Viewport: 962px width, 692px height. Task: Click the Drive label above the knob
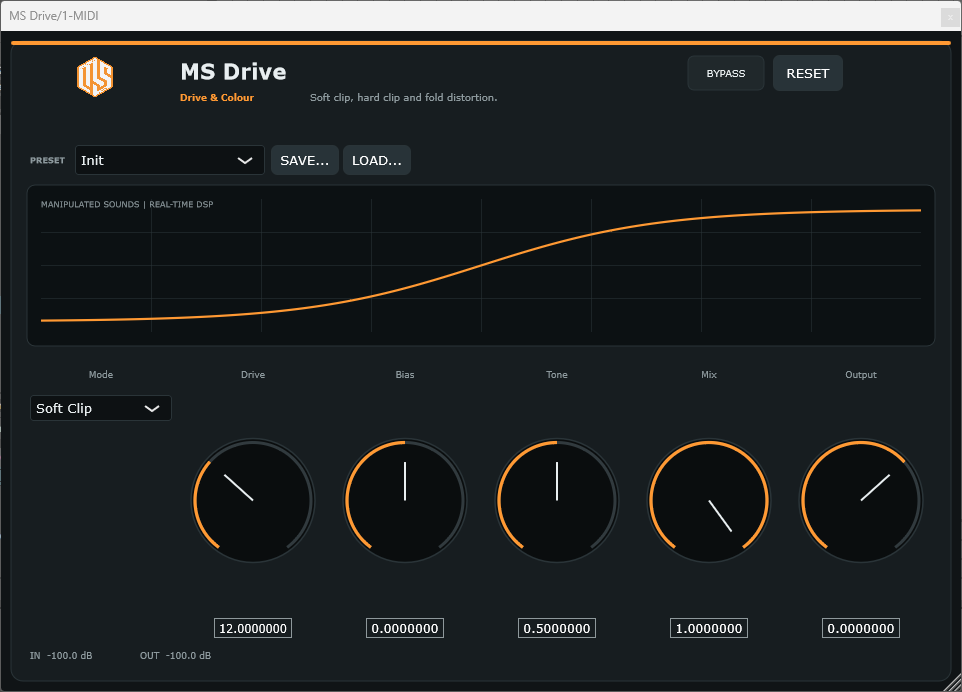tap(253, 374)
